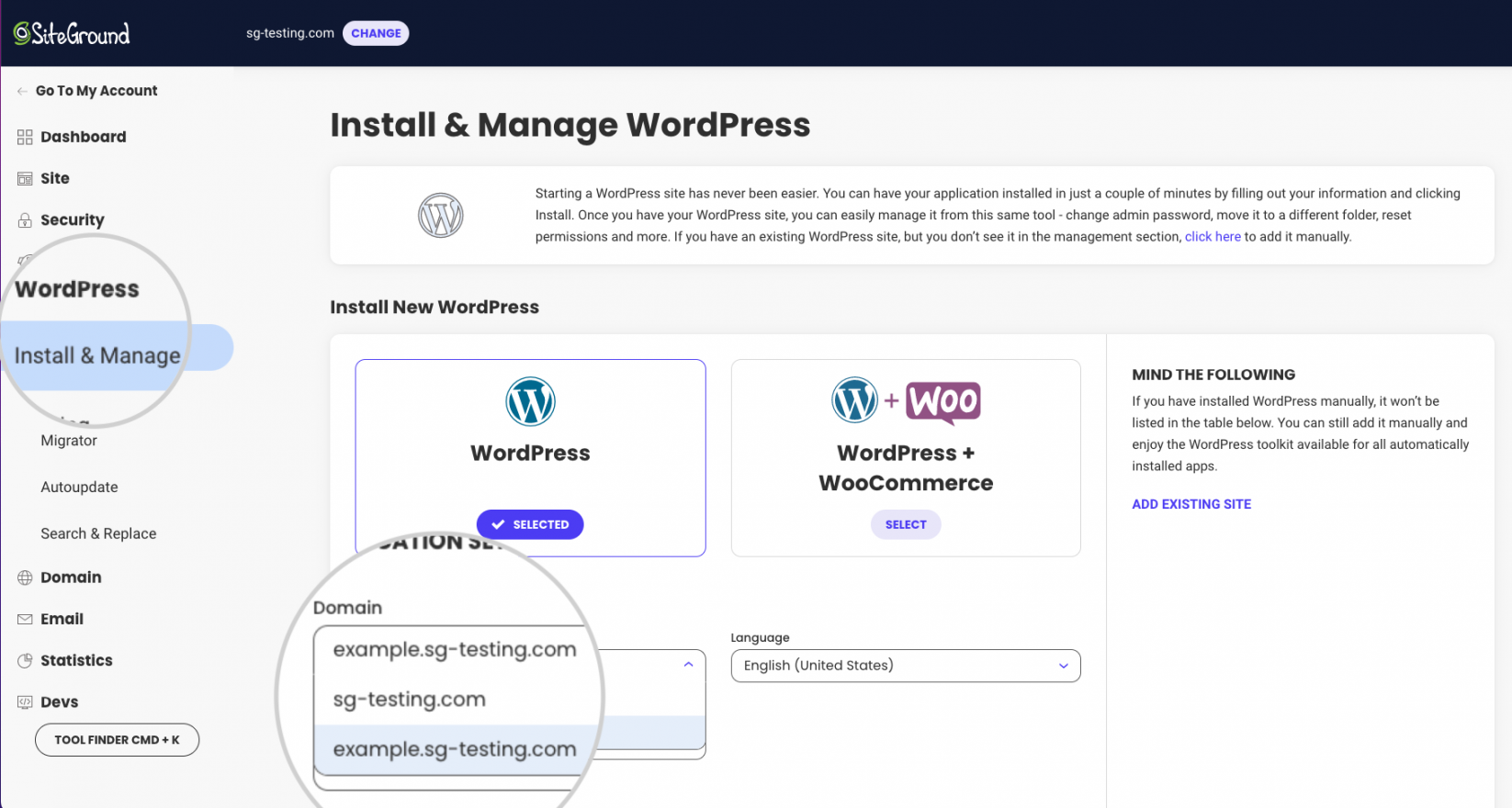
Task: Click the blue WordPress logo on WordPress card
Action: (x=530, y=401)
